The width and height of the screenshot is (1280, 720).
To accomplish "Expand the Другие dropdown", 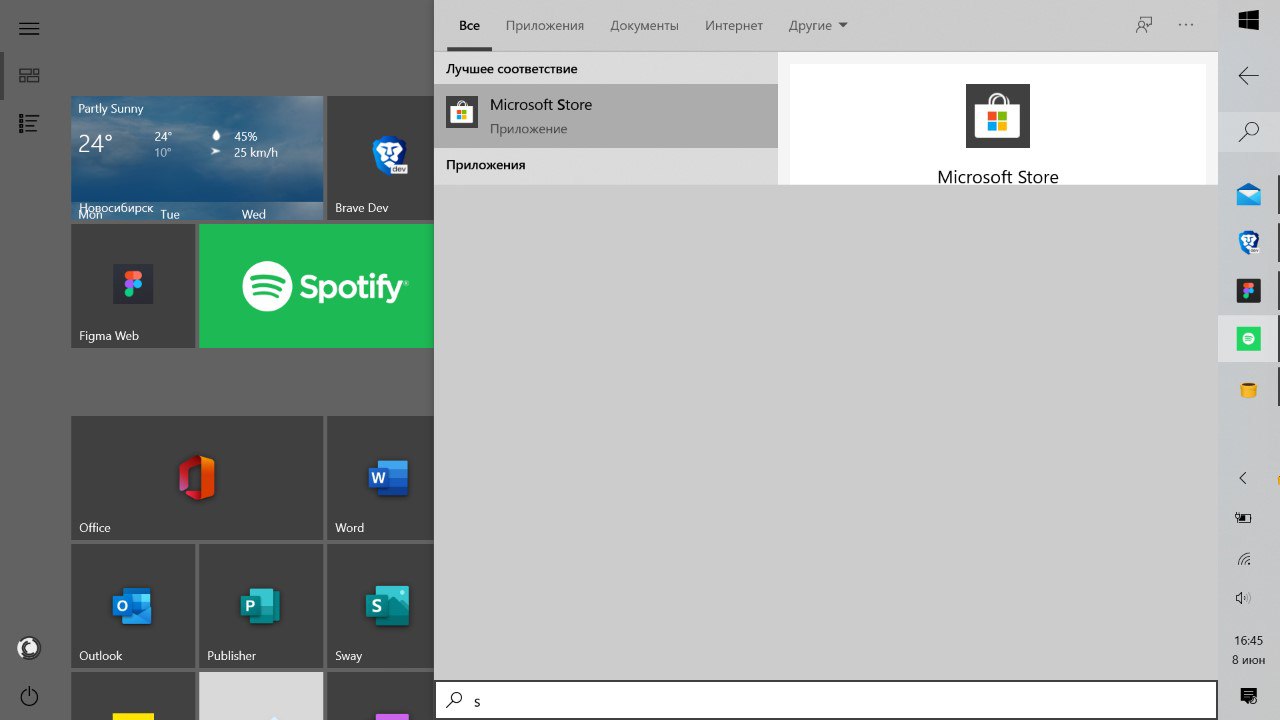I will coord(817,26).
